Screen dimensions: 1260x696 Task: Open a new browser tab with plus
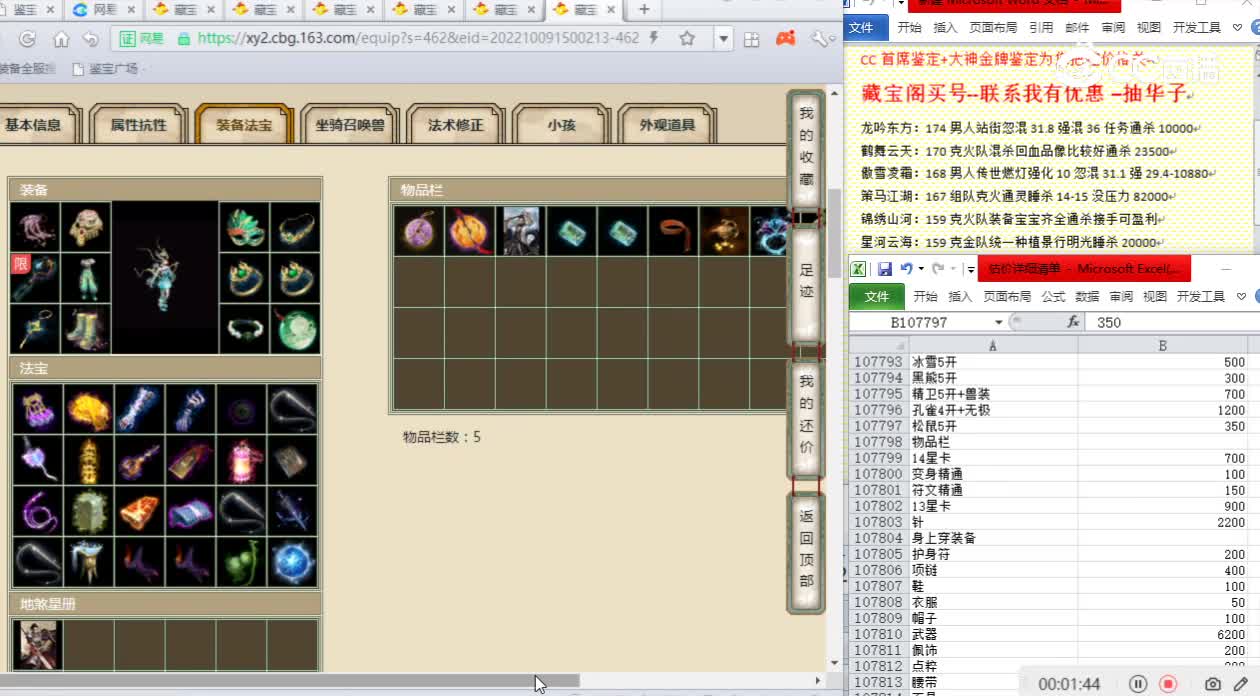point(644,9)
